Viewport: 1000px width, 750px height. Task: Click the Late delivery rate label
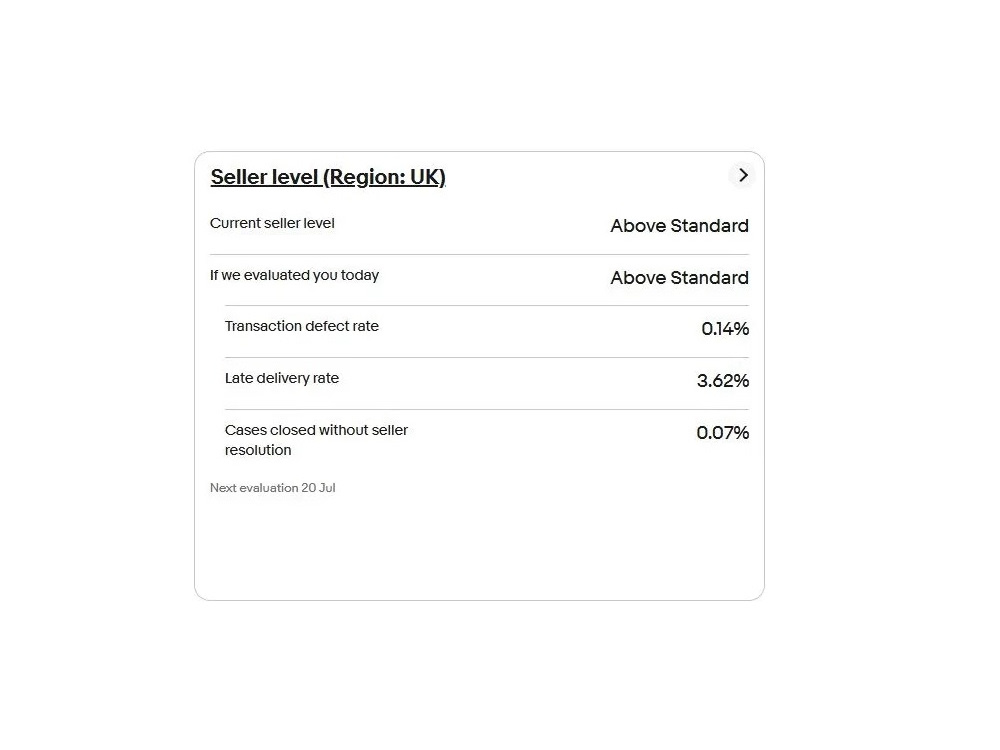point(282,378)
